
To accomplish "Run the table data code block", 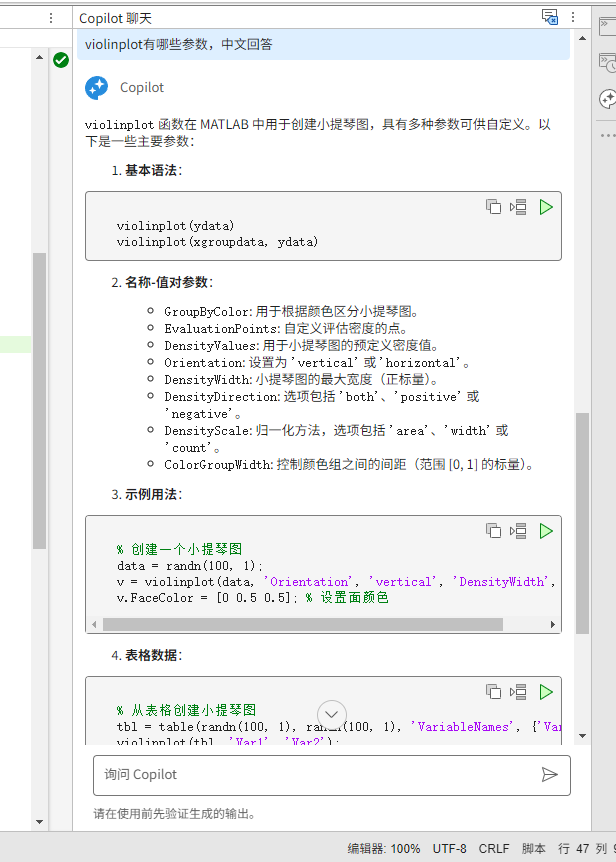I will 546,692.
